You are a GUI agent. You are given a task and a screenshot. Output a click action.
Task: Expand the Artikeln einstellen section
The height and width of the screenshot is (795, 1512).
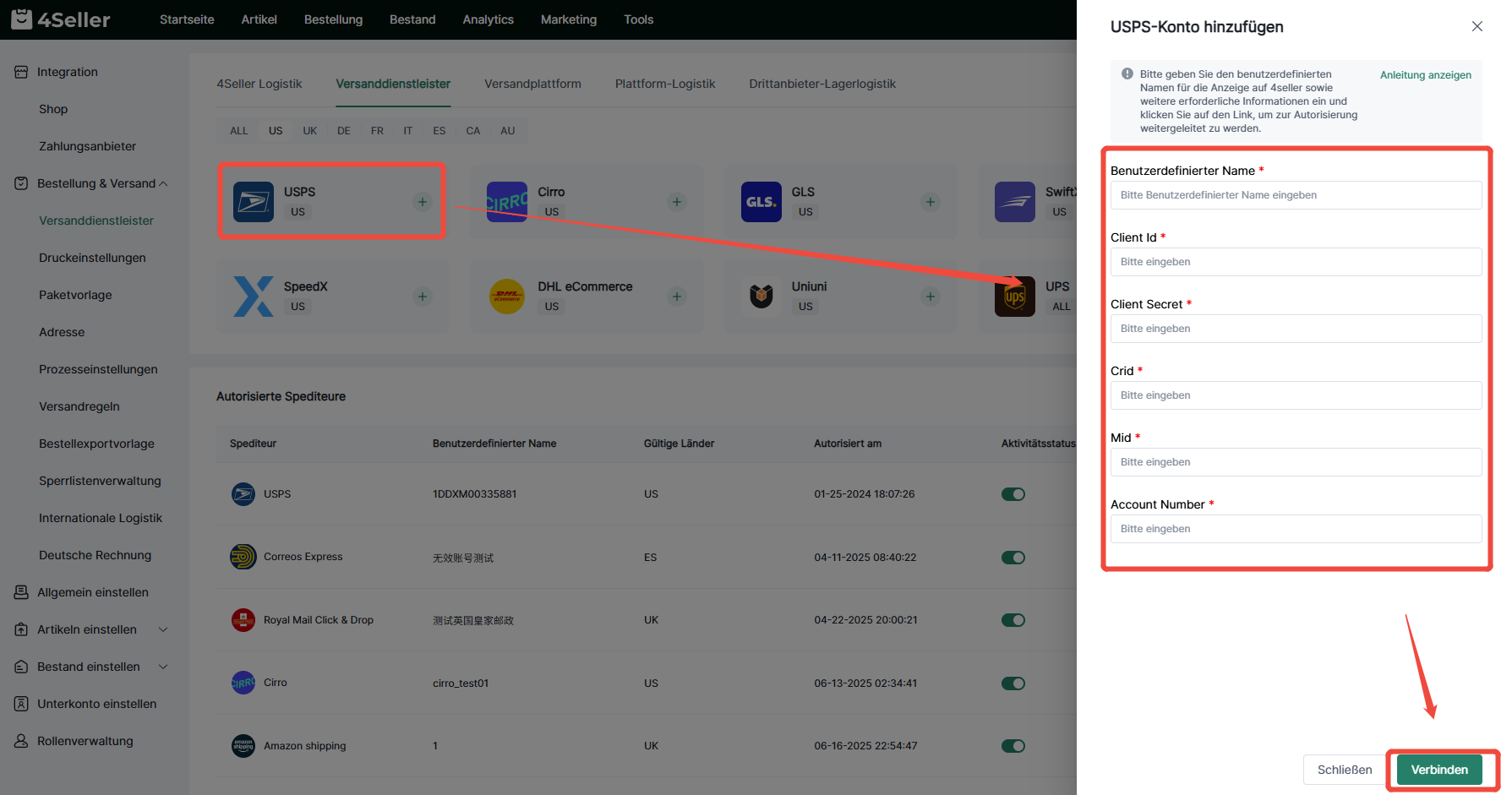click(x=163, y=629)
